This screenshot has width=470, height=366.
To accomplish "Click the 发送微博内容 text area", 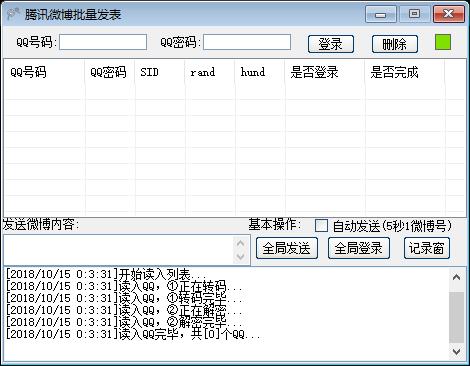I will point(118,250).
